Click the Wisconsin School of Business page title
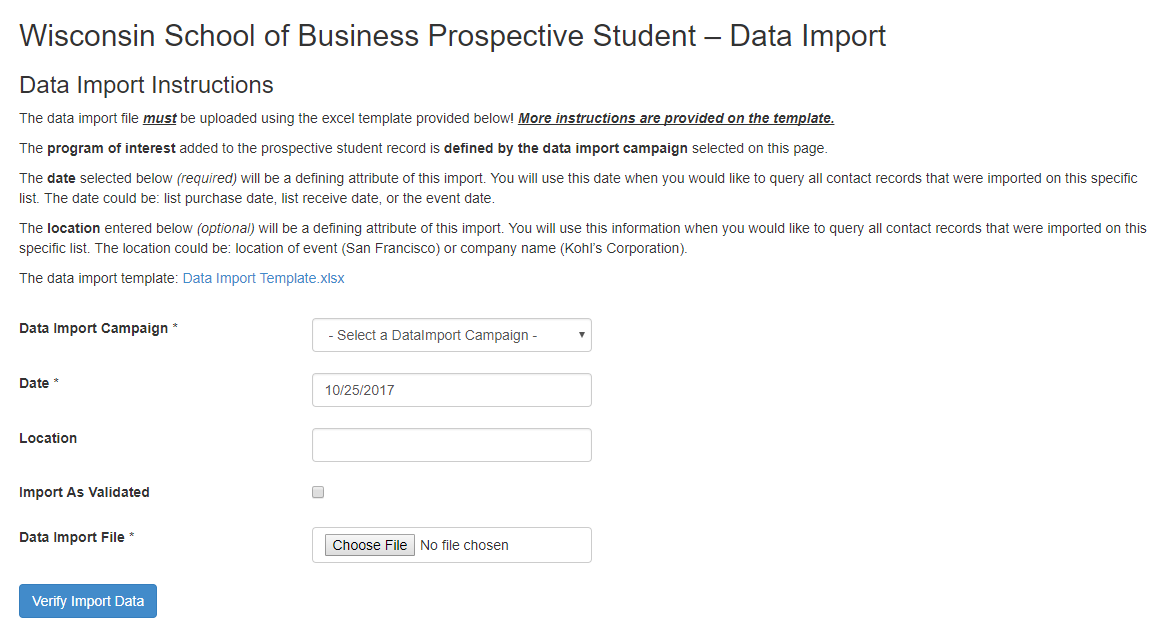Image resolution: width=1158 pixels, height=630 pixels. pos(452,37)
